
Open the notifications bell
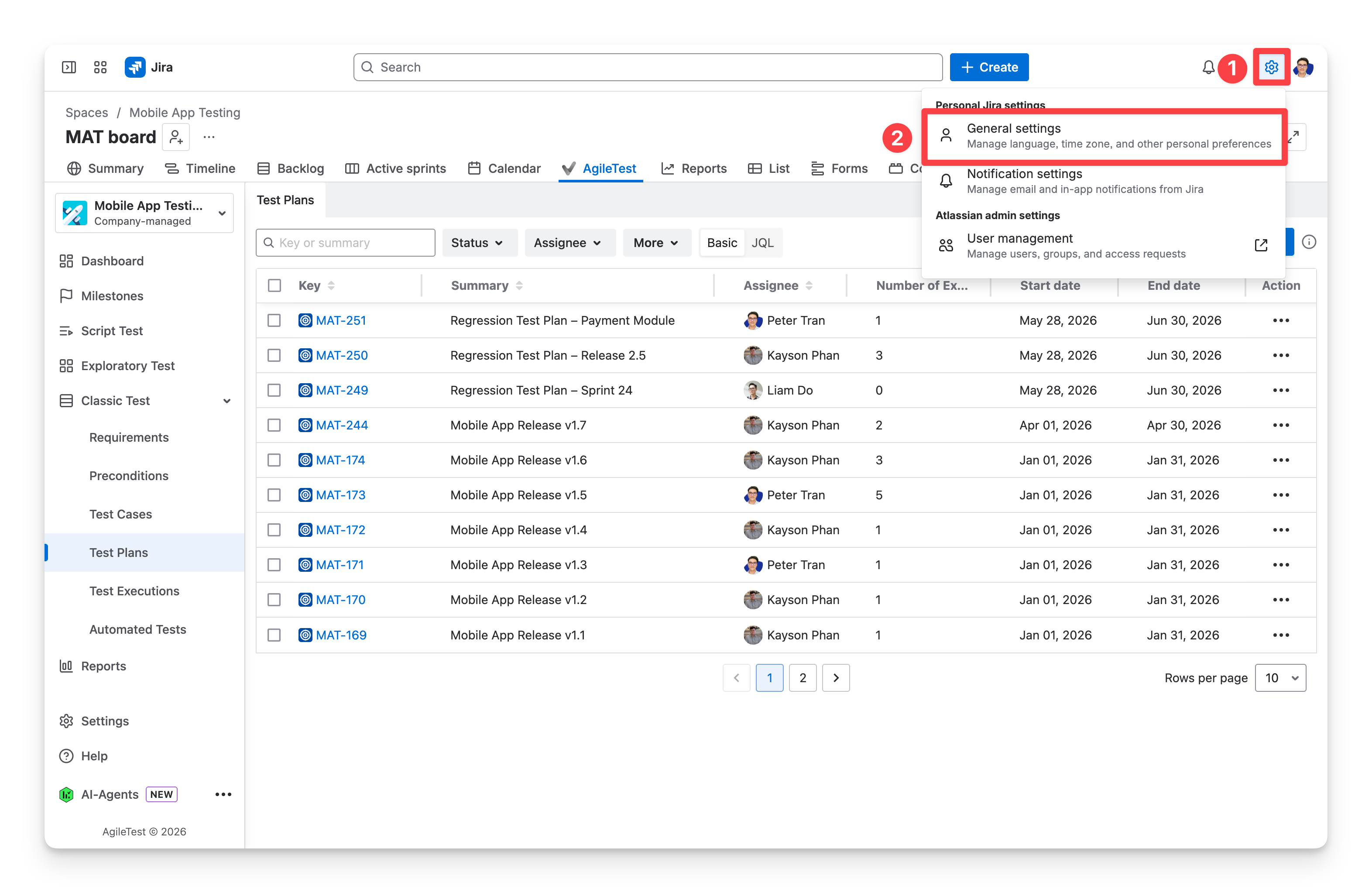pyautogui.click(x=1208, y=68)
